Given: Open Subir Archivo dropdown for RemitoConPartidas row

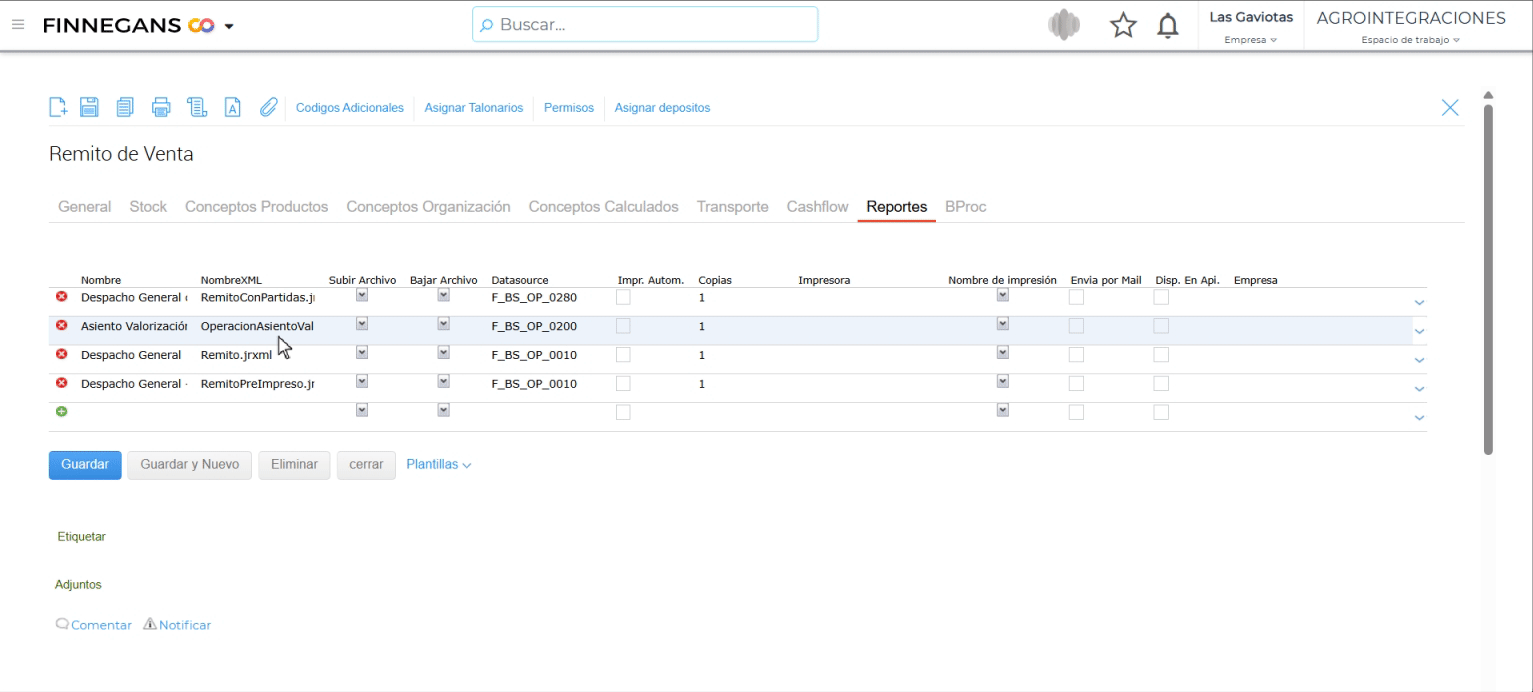Looking at the screenshot, I should coord(363,296).
